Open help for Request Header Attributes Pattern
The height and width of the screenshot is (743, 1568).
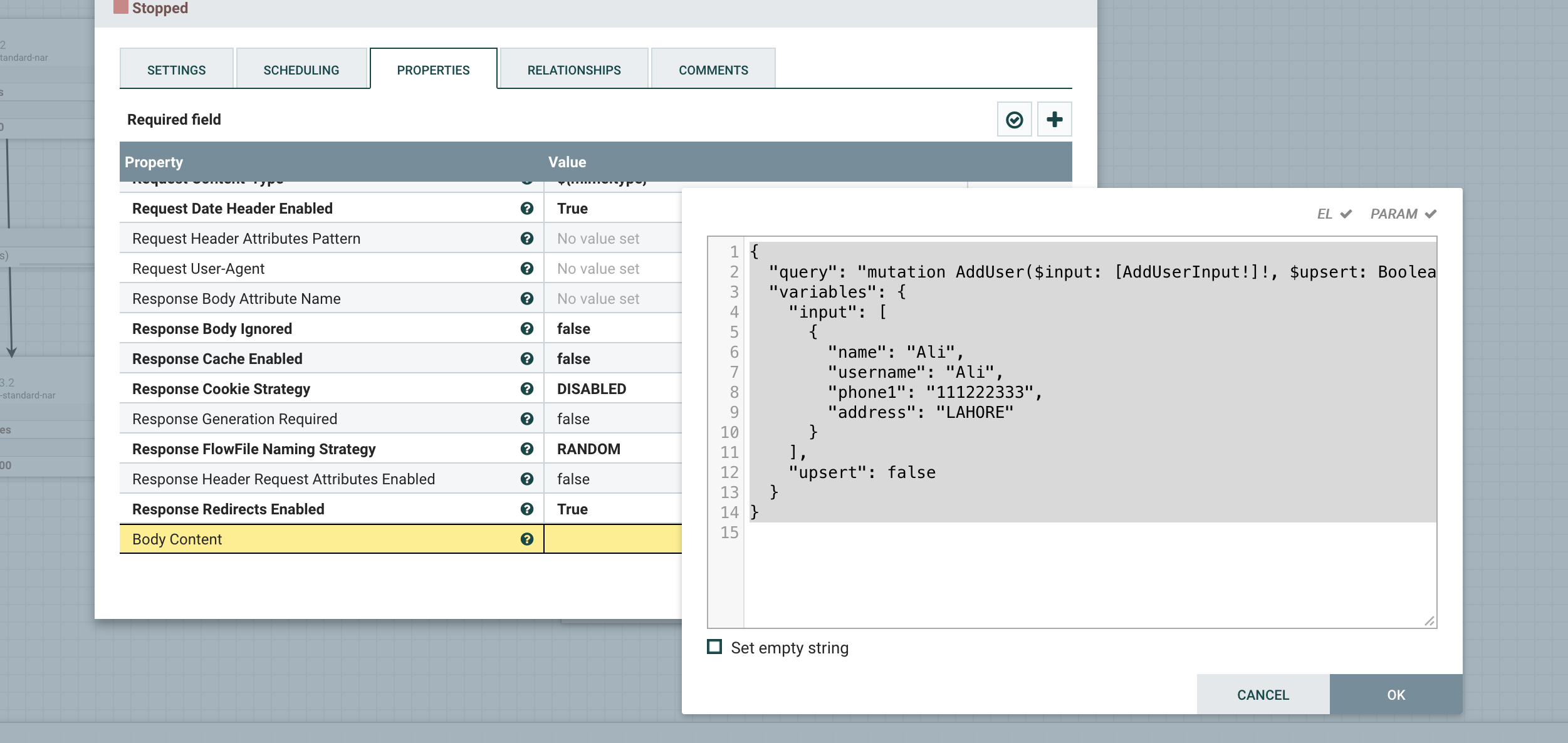[528, 238]
